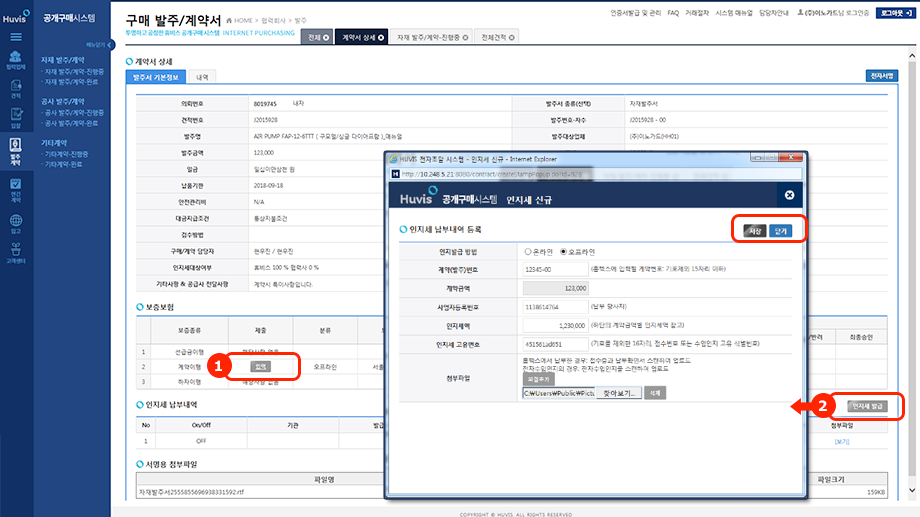The image size is (920, 517).
Task: Click the 자재 발주/계약 side menu heading
Action: (x=63, y=60)
